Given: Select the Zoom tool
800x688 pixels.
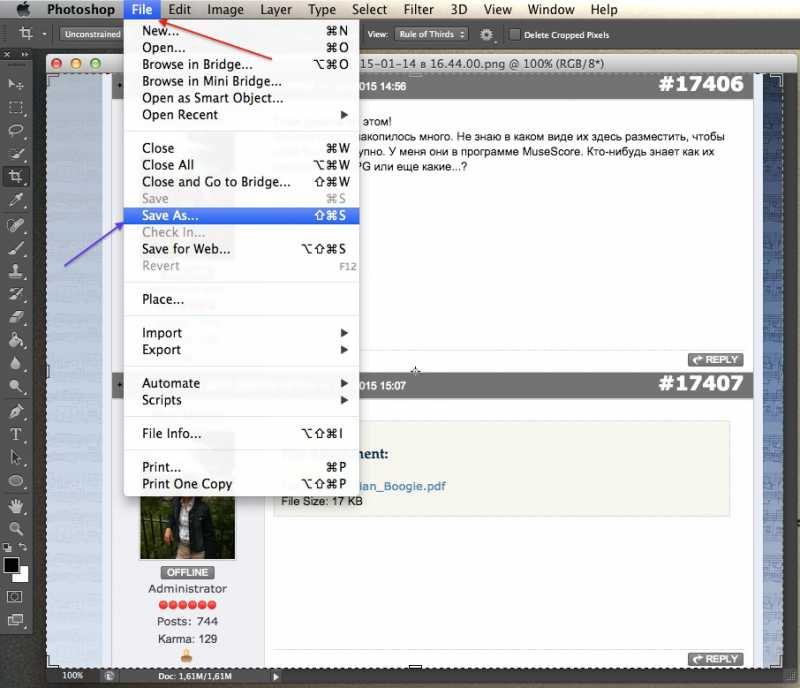Looking at the screenshot, I should click(x=16, y=529).
